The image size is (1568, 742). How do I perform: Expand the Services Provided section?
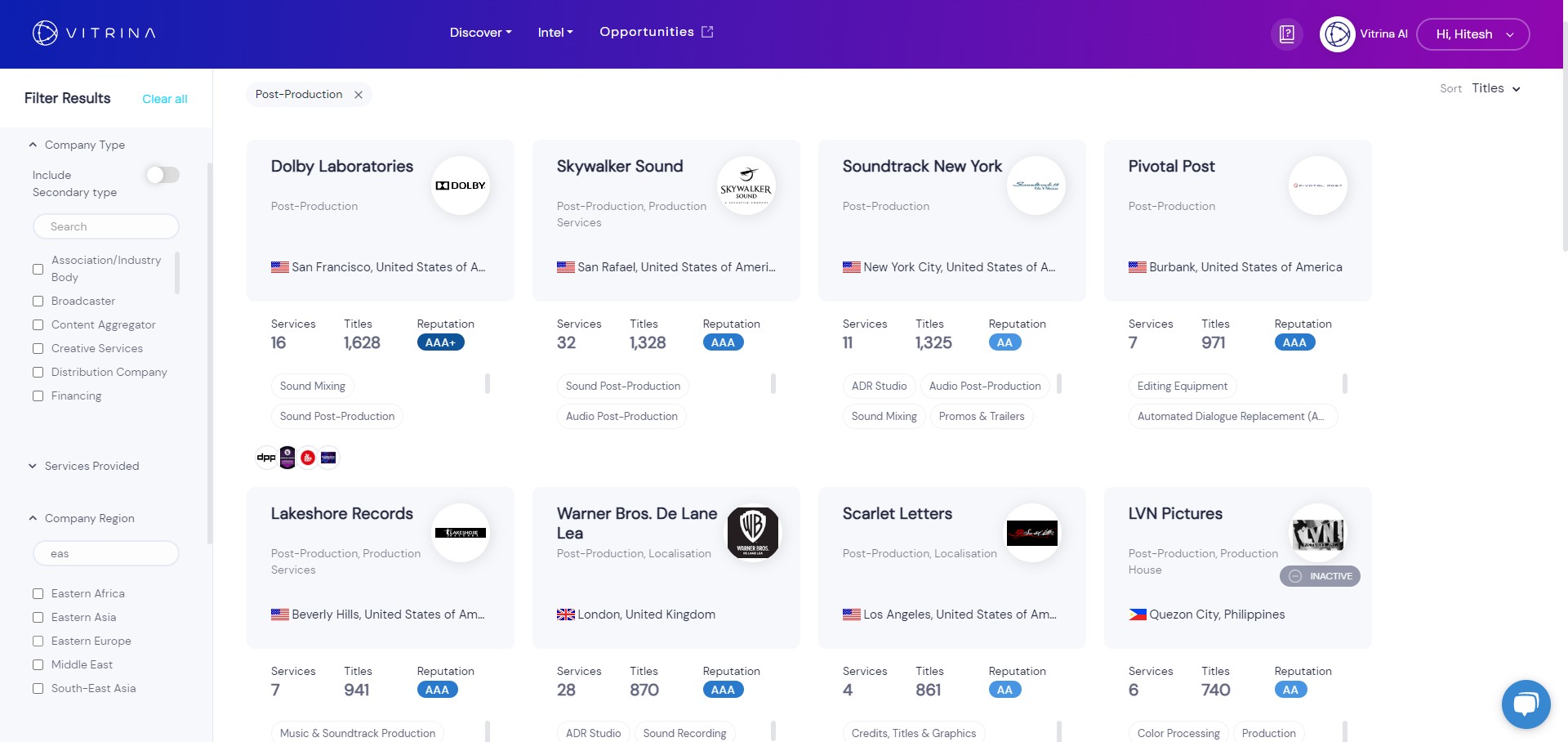click(83, 466)
